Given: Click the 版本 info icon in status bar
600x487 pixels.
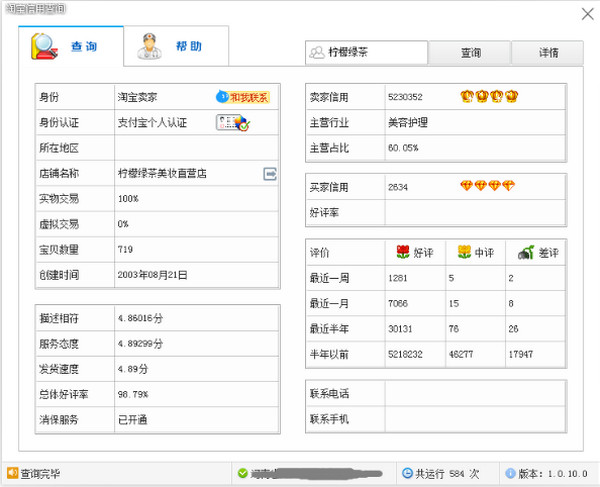Looking at the screenshot, I should [510, 473].
